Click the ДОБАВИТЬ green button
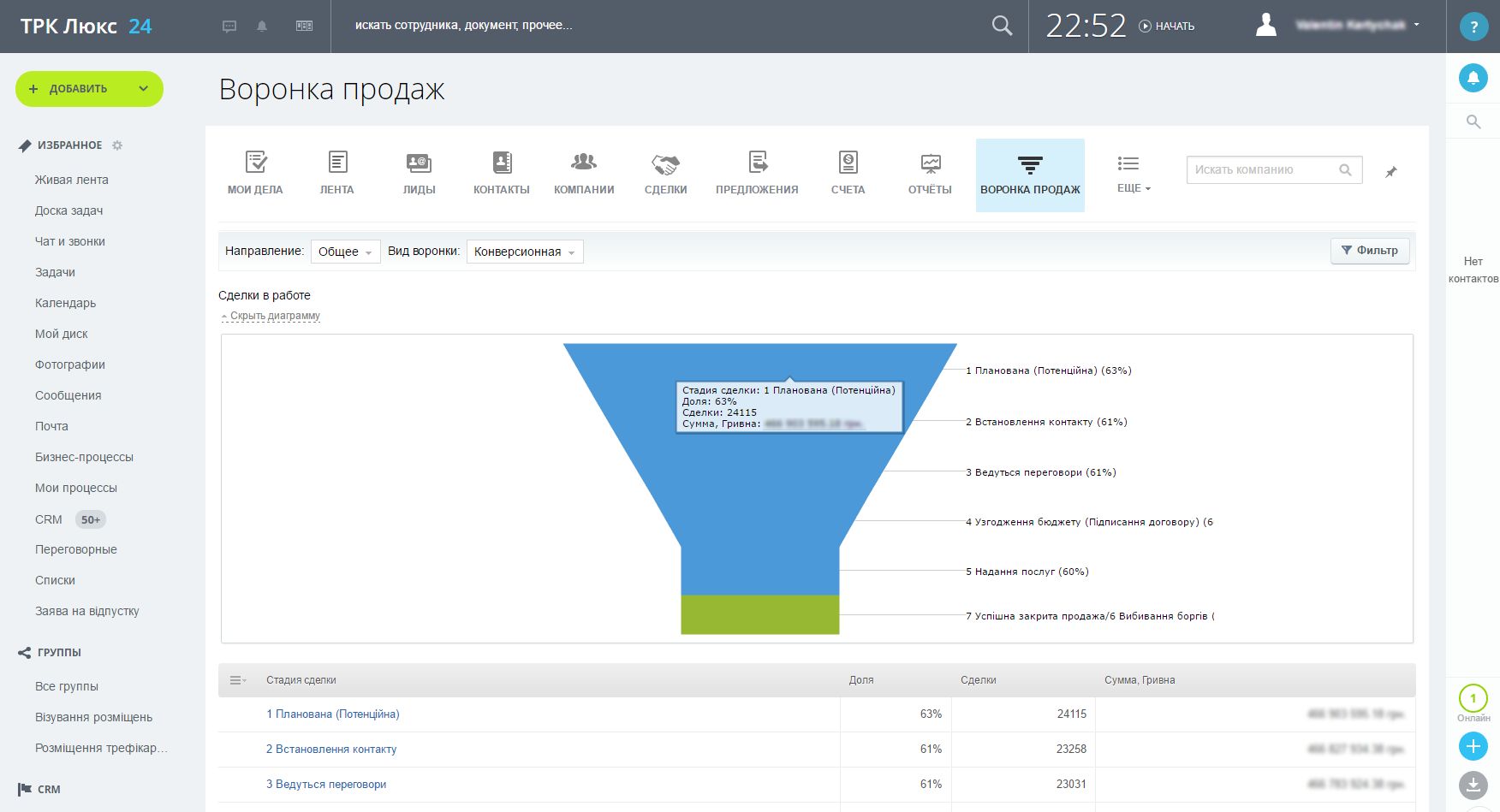The height and width of the screenshot is (812, 1500). pos(79,89)
